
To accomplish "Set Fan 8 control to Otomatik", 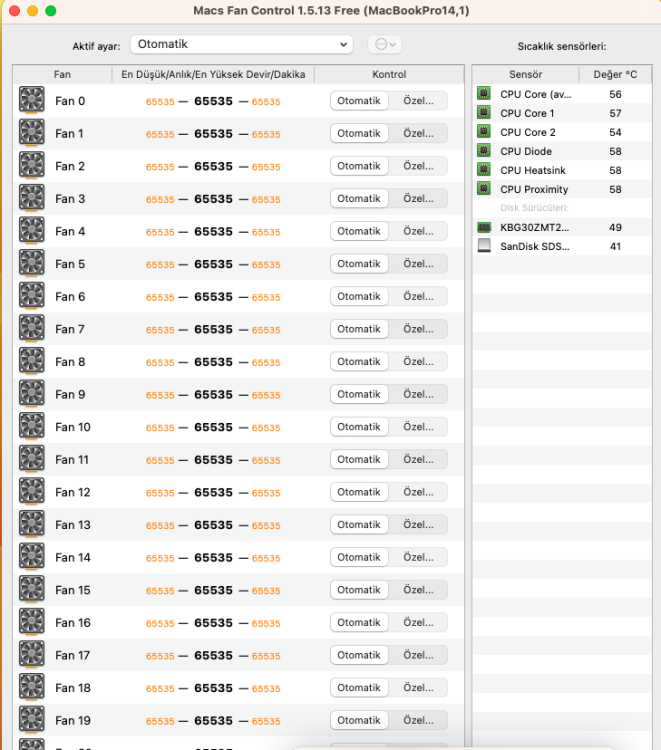I will 359,362.
